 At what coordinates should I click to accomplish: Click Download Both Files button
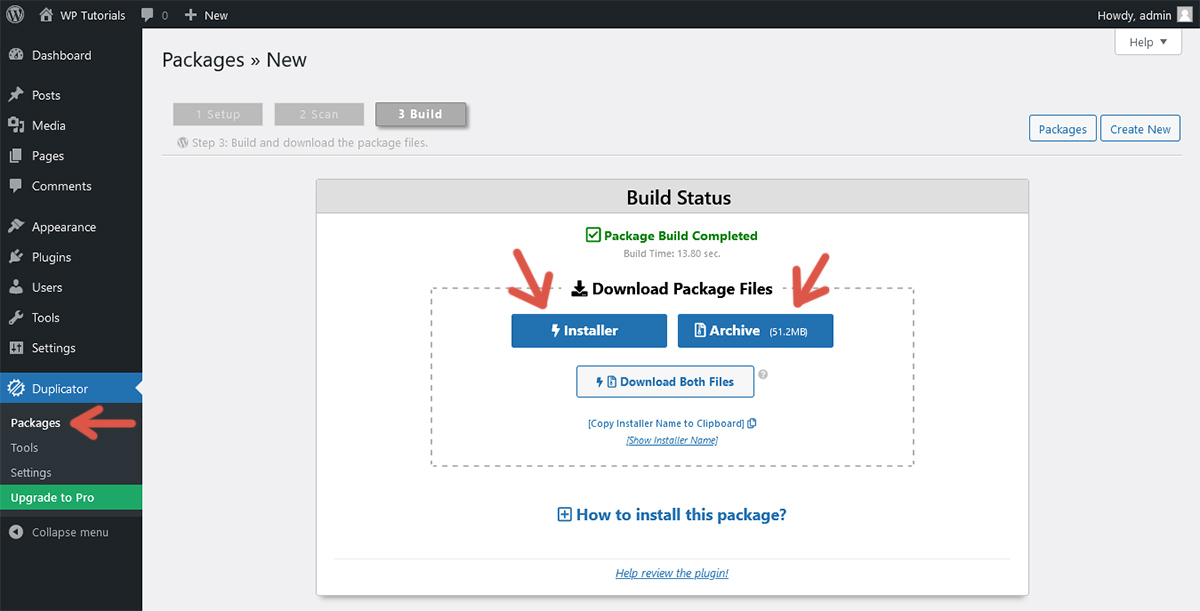tap(665, 382)
